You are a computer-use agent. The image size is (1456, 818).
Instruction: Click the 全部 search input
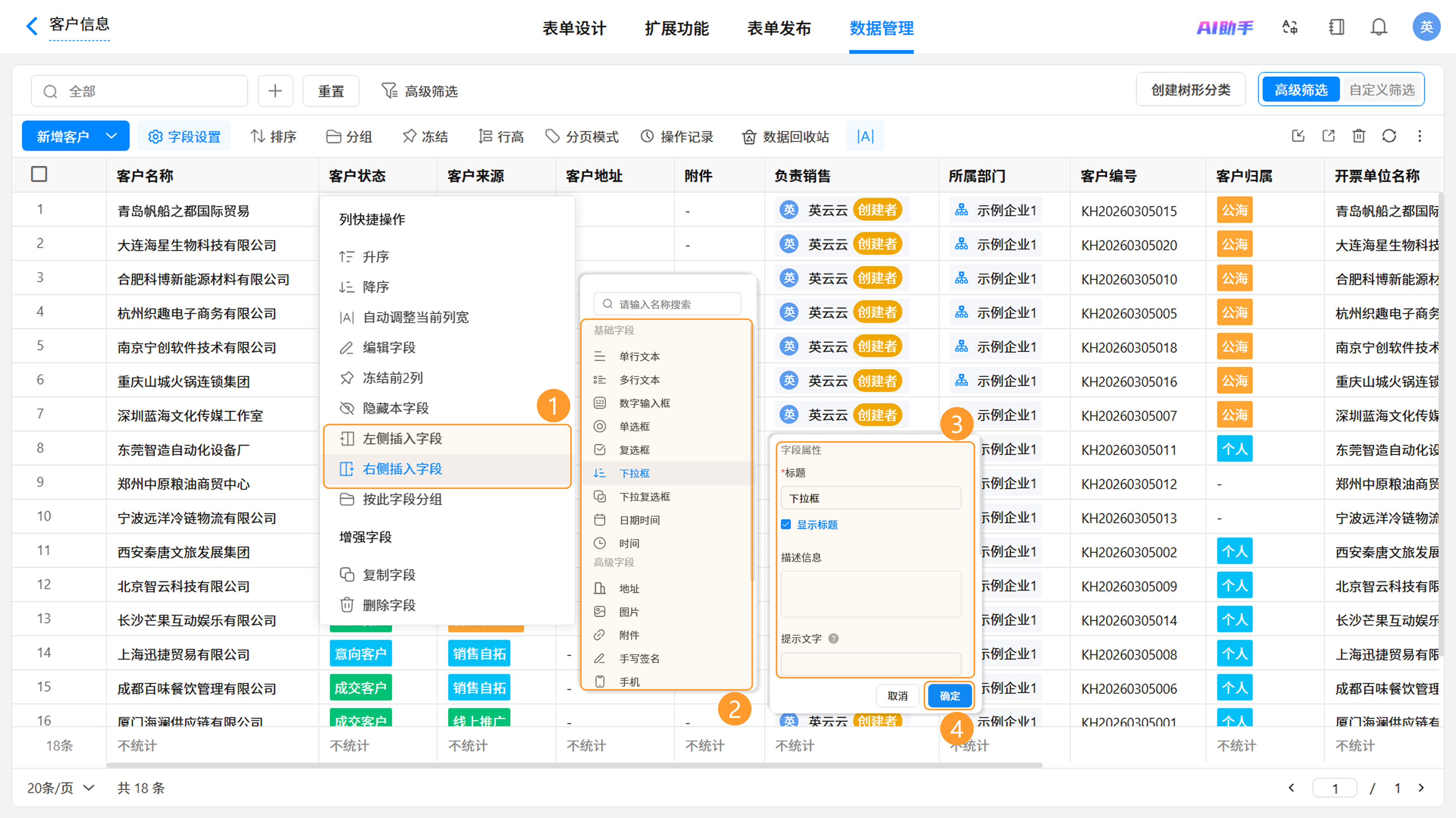(x=139, y=91)
